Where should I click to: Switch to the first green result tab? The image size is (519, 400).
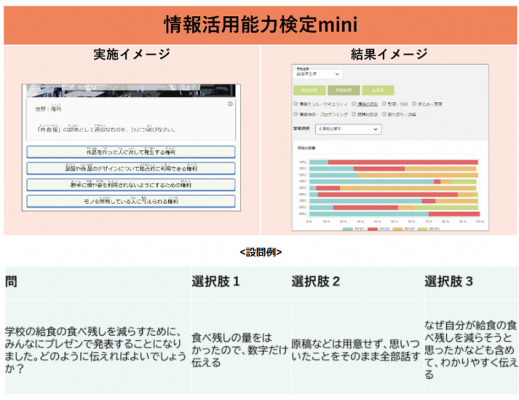(x=310, y=90)
